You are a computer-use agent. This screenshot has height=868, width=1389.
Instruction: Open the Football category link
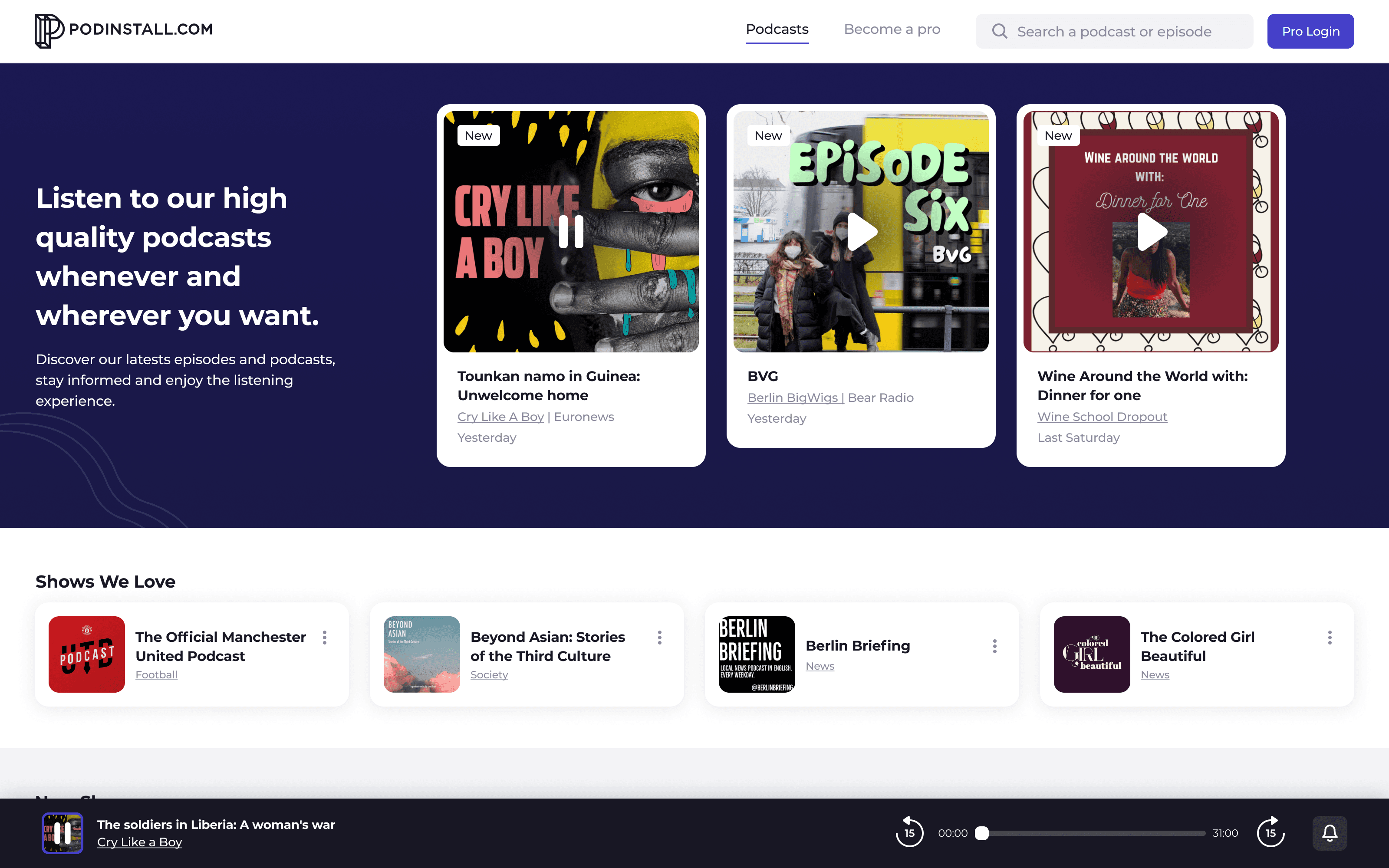tap(156, 674)
